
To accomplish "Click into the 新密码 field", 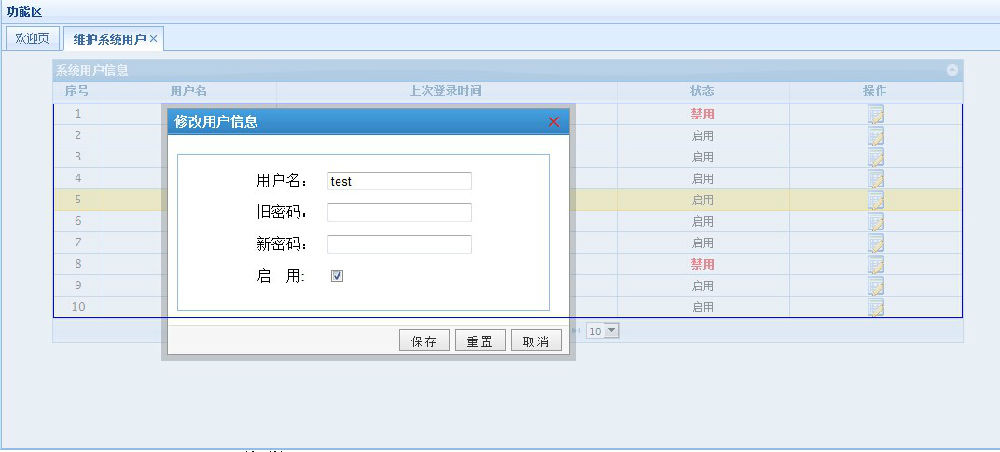I will coord(399,244).
